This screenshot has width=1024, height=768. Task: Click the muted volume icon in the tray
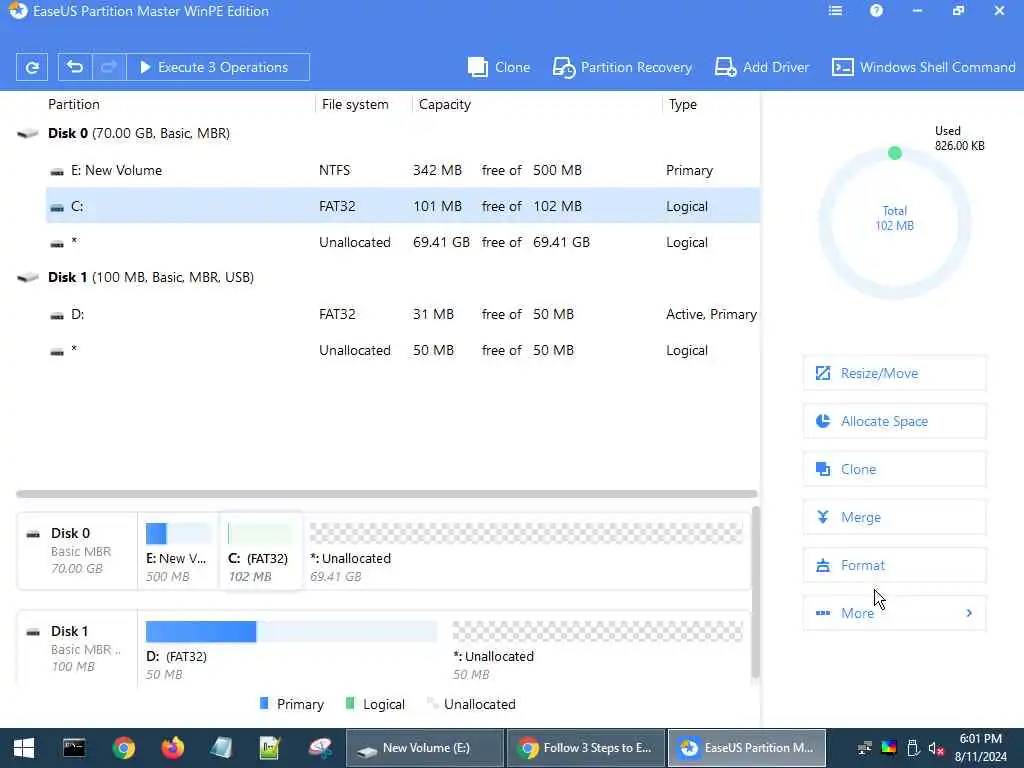[936, 748]
